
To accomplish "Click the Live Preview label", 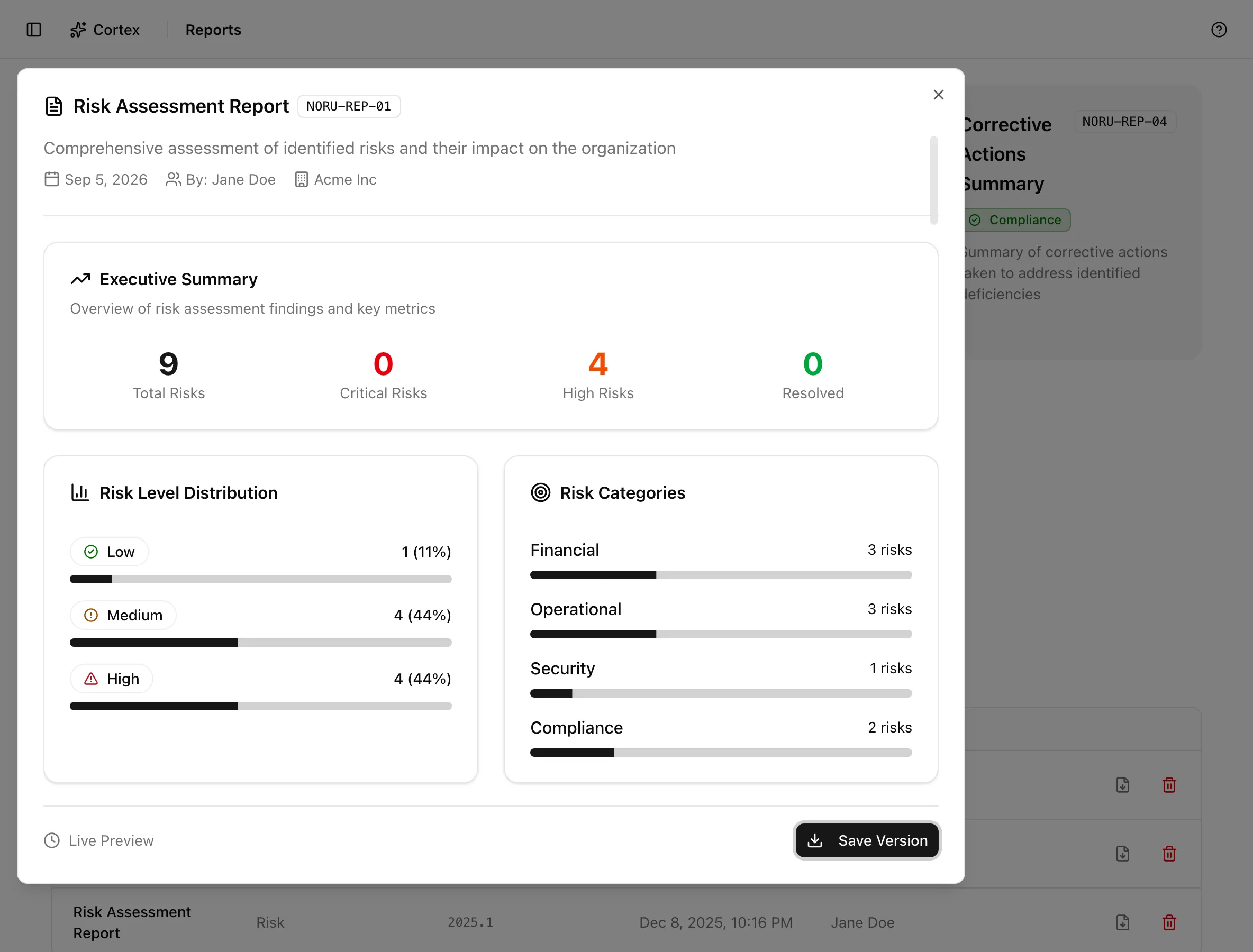I will tap(111, 840).
